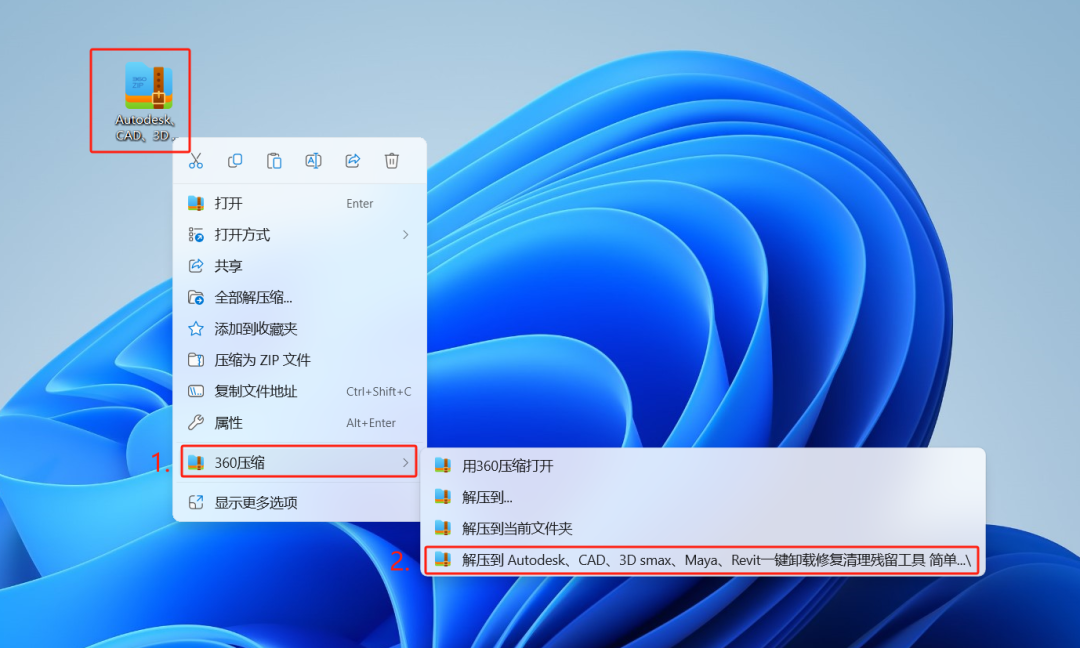Image resolution: width=1080 pixels, height=648 pixels.
Task: Expand the 360压缩 submenu
Action: pos(300,462)
